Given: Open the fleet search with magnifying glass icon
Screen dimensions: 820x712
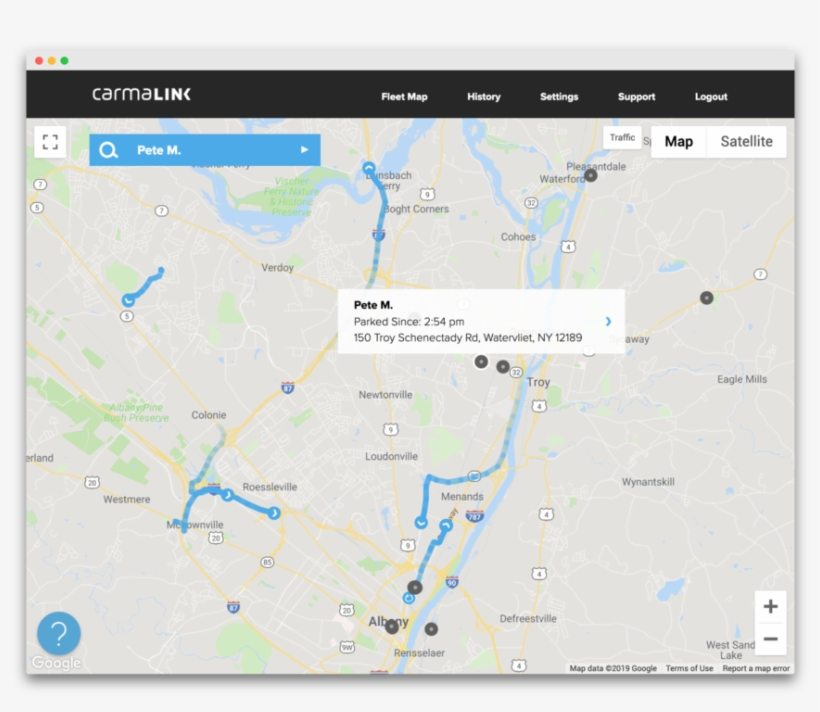Looking at the screenshot, I should (x=110, y=149).
